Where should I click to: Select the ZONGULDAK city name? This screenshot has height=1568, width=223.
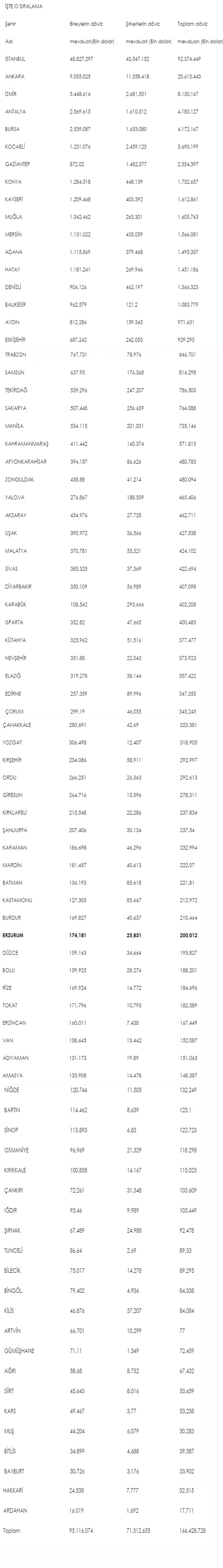click(20, 479)
